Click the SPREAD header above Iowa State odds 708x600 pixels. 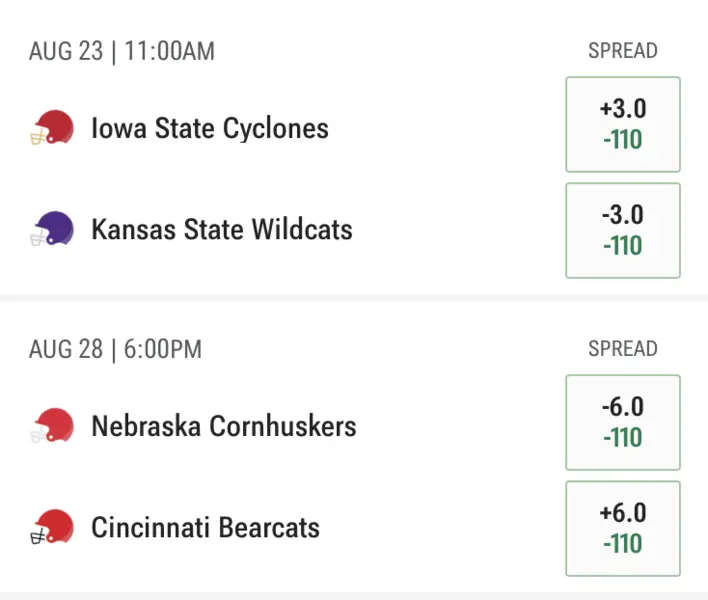pos(622,51)
